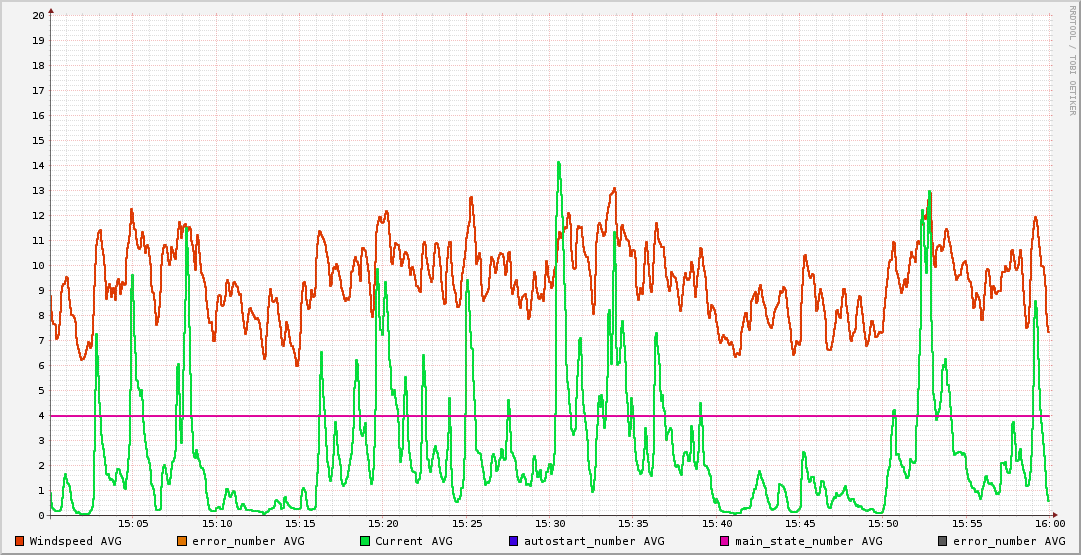Click the red Windspeed AVG legend swatch
The height and width of the screenshot is (555, 1081).
[x=20, y=541]
